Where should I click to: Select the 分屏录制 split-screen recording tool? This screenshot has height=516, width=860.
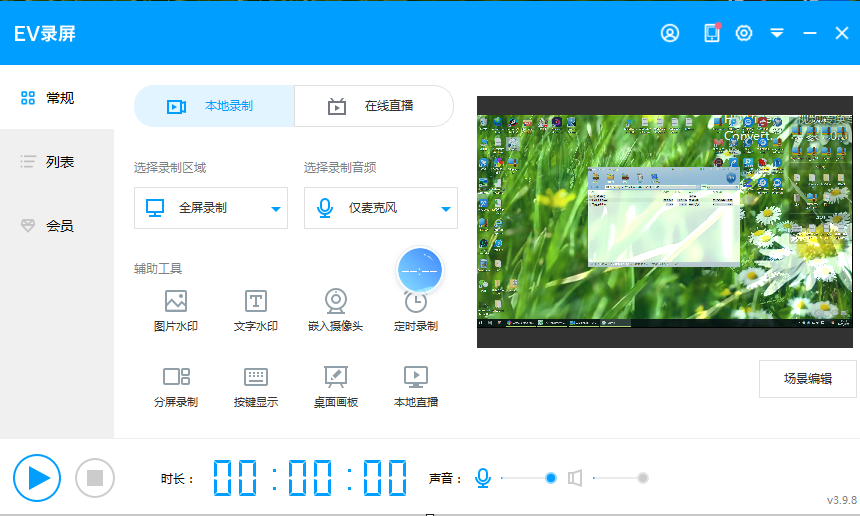pyautogui.click(x=176, y=386)
